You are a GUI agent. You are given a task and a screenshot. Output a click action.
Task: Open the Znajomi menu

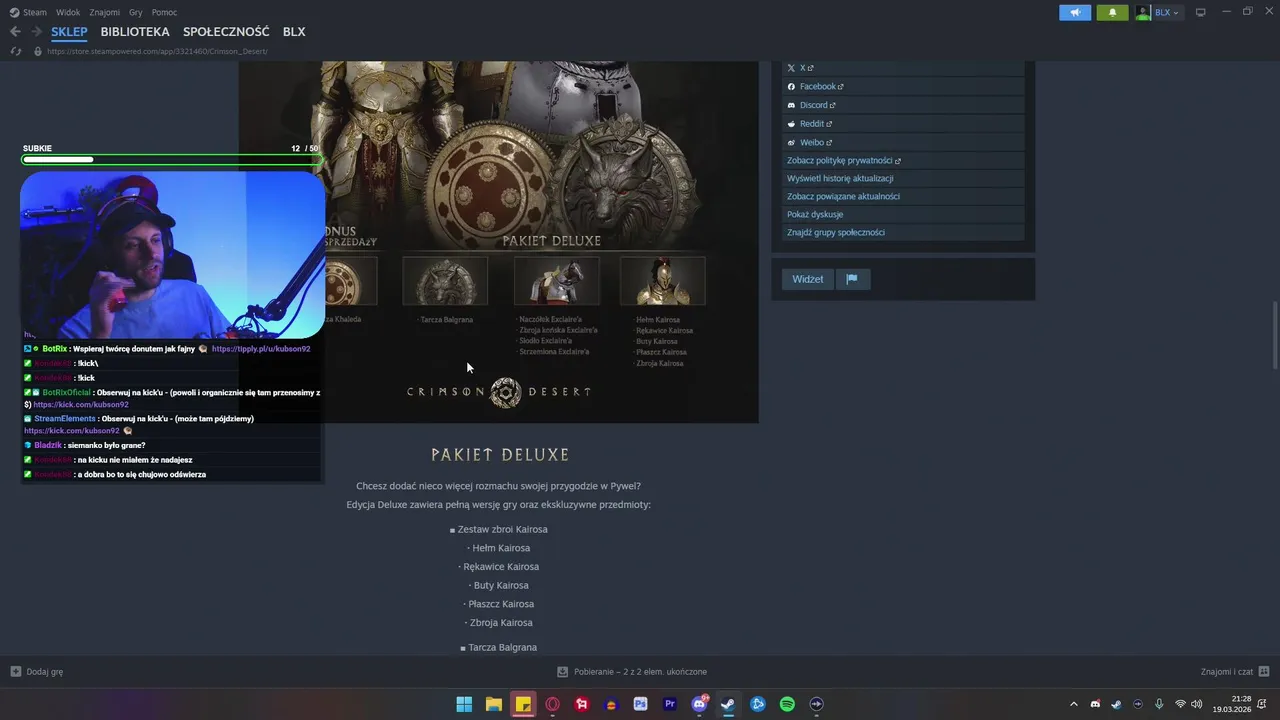(105, 12)
